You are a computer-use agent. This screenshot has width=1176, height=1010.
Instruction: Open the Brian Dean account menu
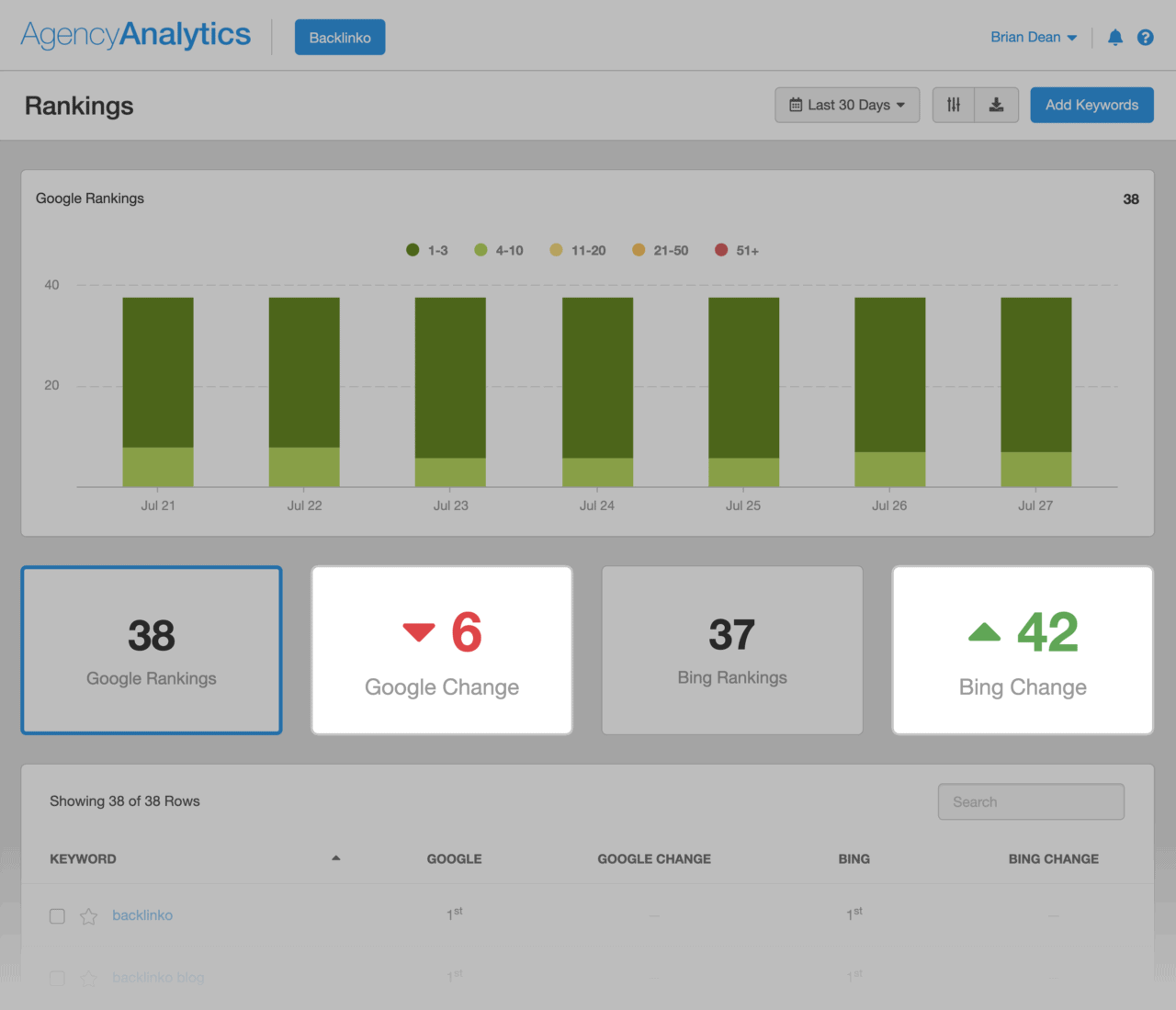tap(1034, 37)
